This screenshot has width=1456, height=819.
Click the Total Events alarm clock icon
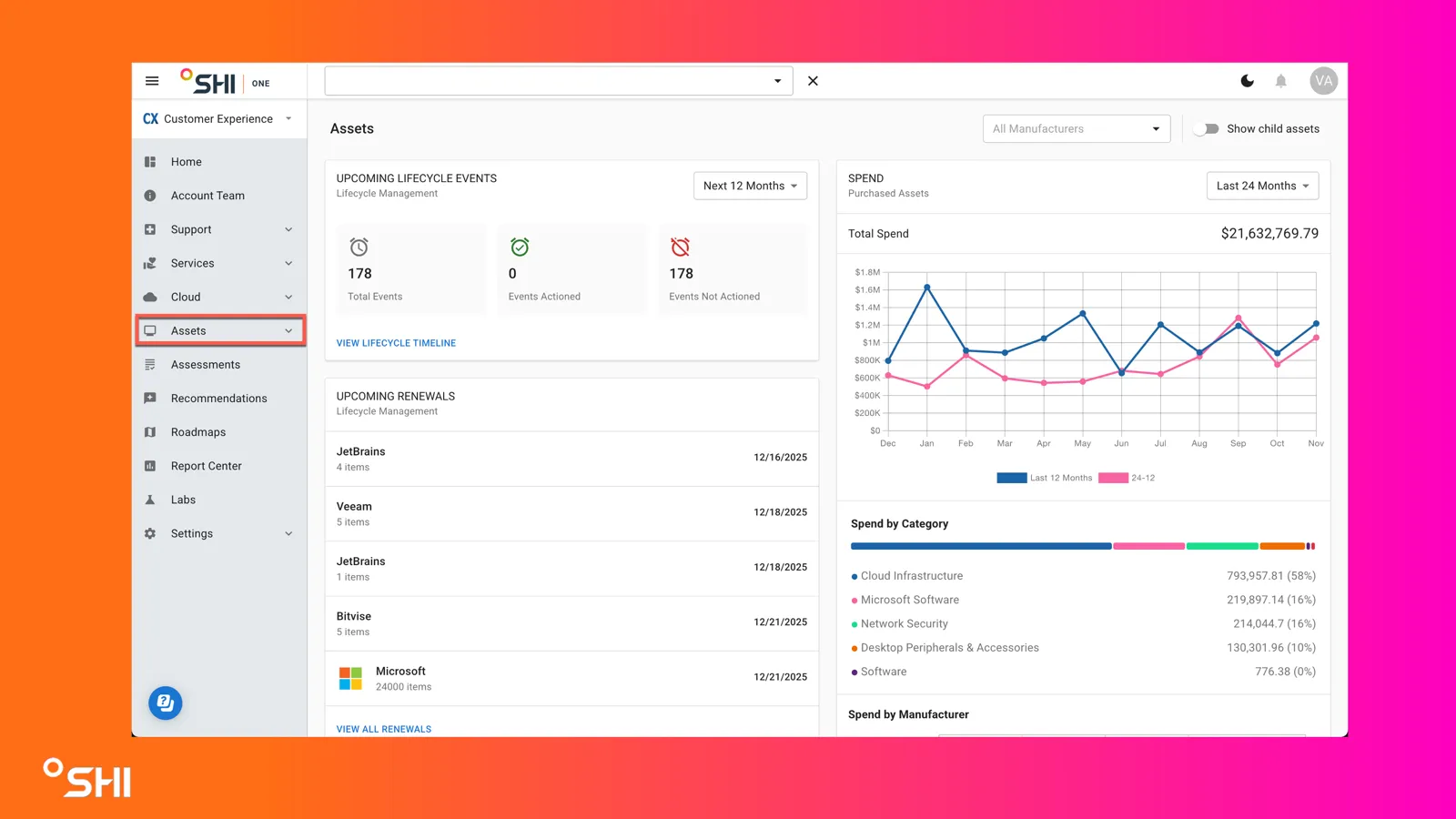[359, 247]
